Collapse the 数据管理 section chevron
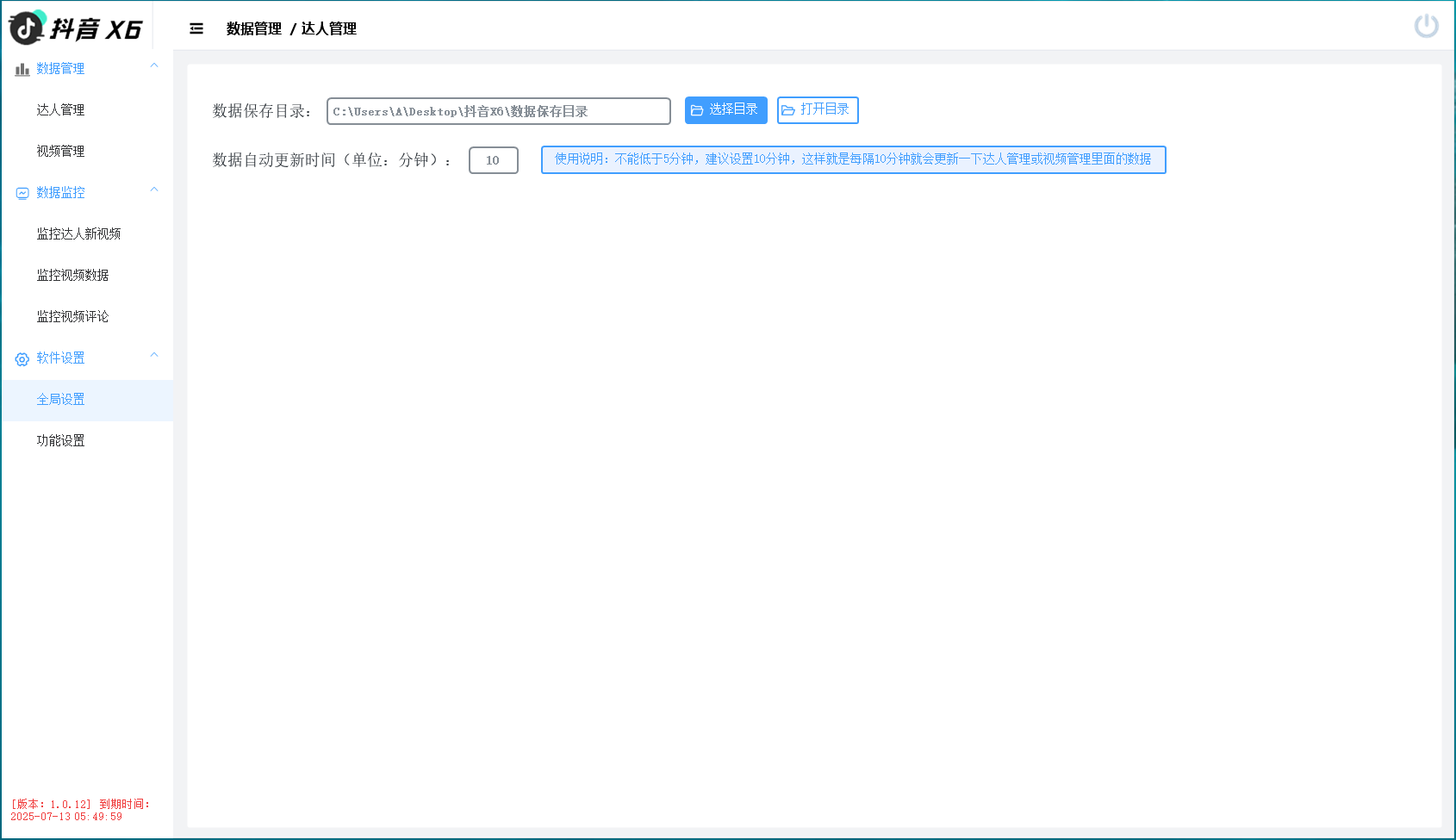The width and height of the screenshot is (1456, 840). [154, 65]
